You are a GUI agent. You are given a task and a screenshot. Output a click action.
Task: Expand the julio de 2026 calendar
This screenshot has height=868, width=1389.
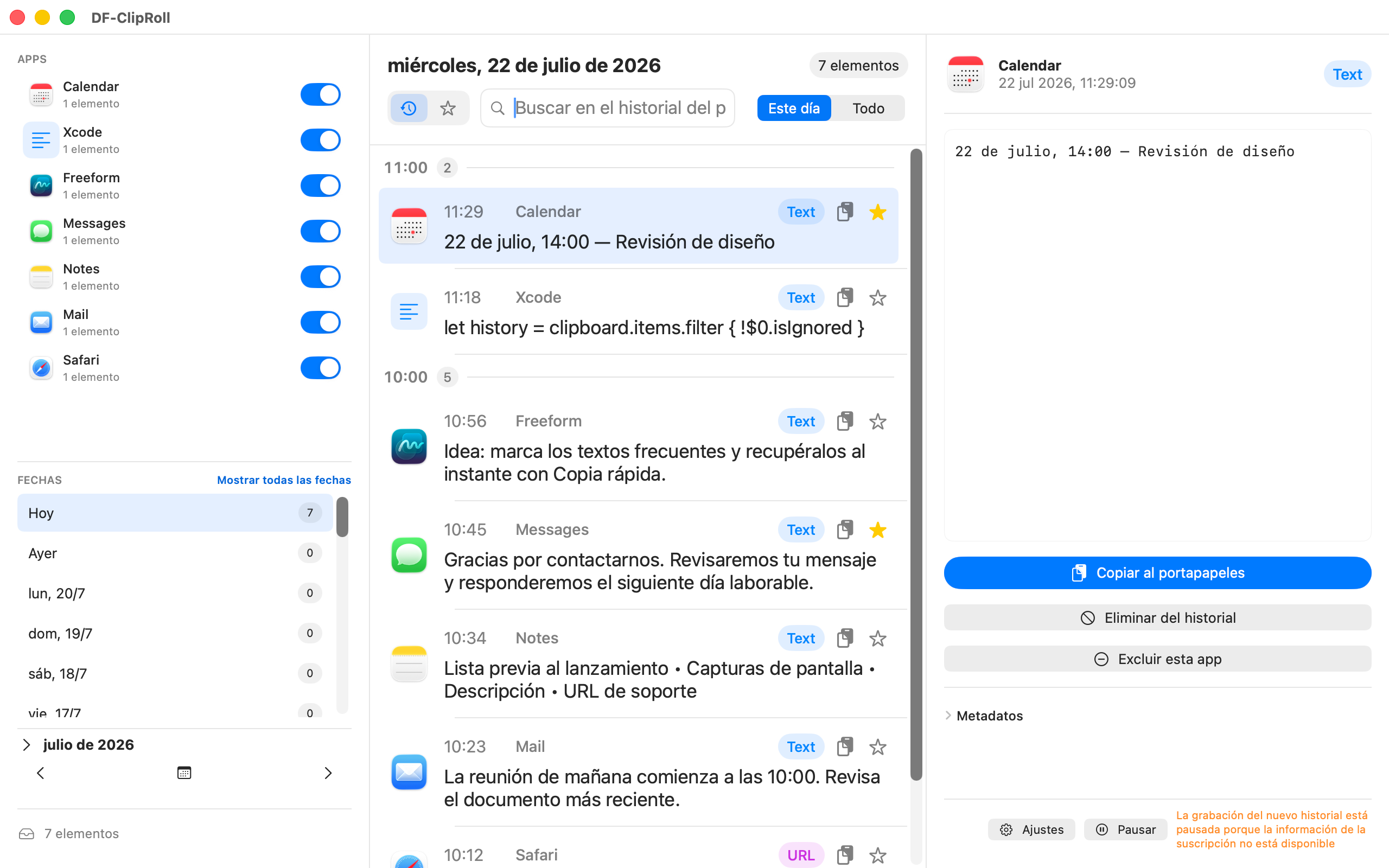(27, 744)
